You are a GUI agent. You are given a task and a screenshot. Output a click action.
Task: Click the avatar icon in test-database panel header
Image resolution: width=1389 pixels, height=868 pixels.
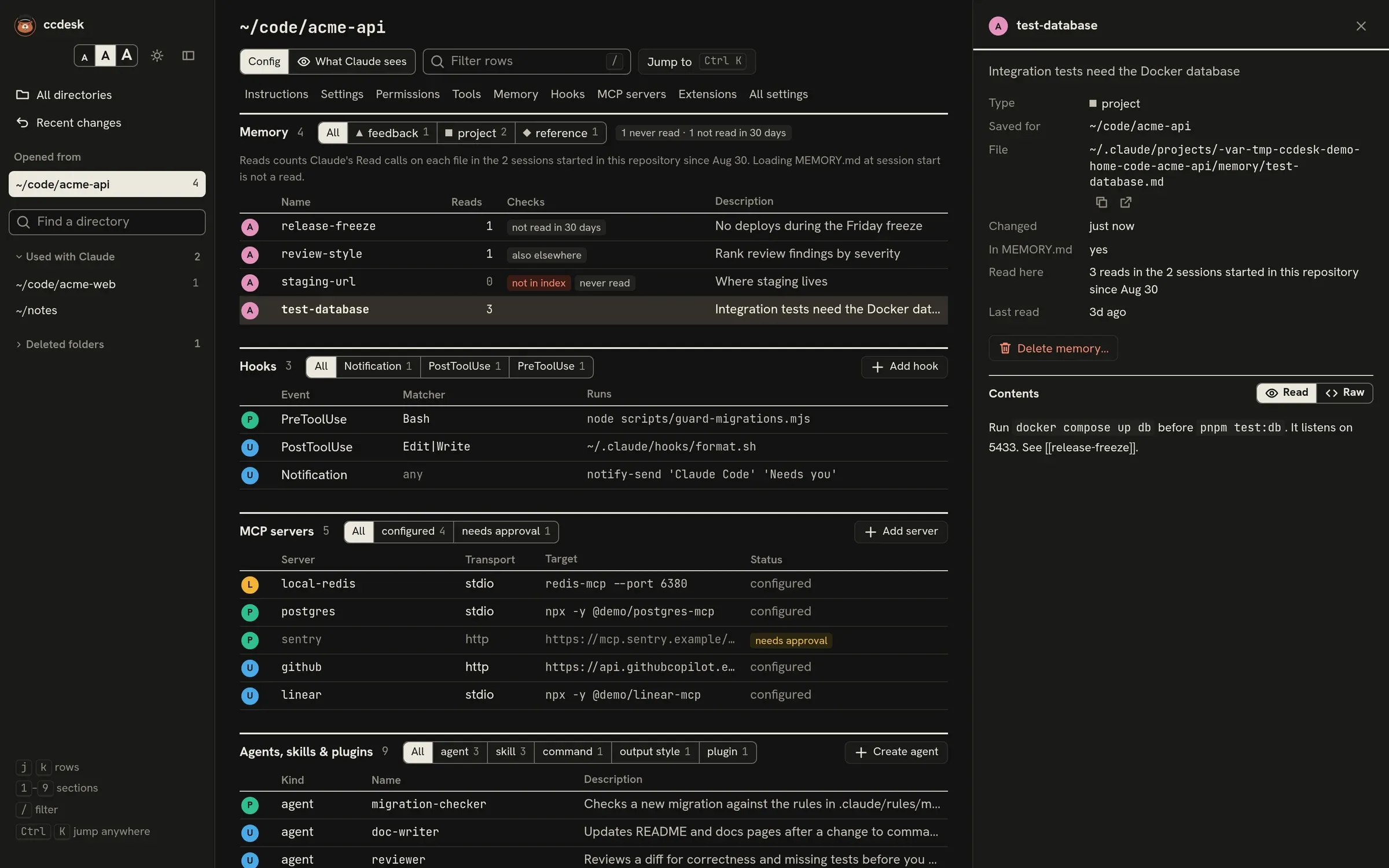coord(998,26)
